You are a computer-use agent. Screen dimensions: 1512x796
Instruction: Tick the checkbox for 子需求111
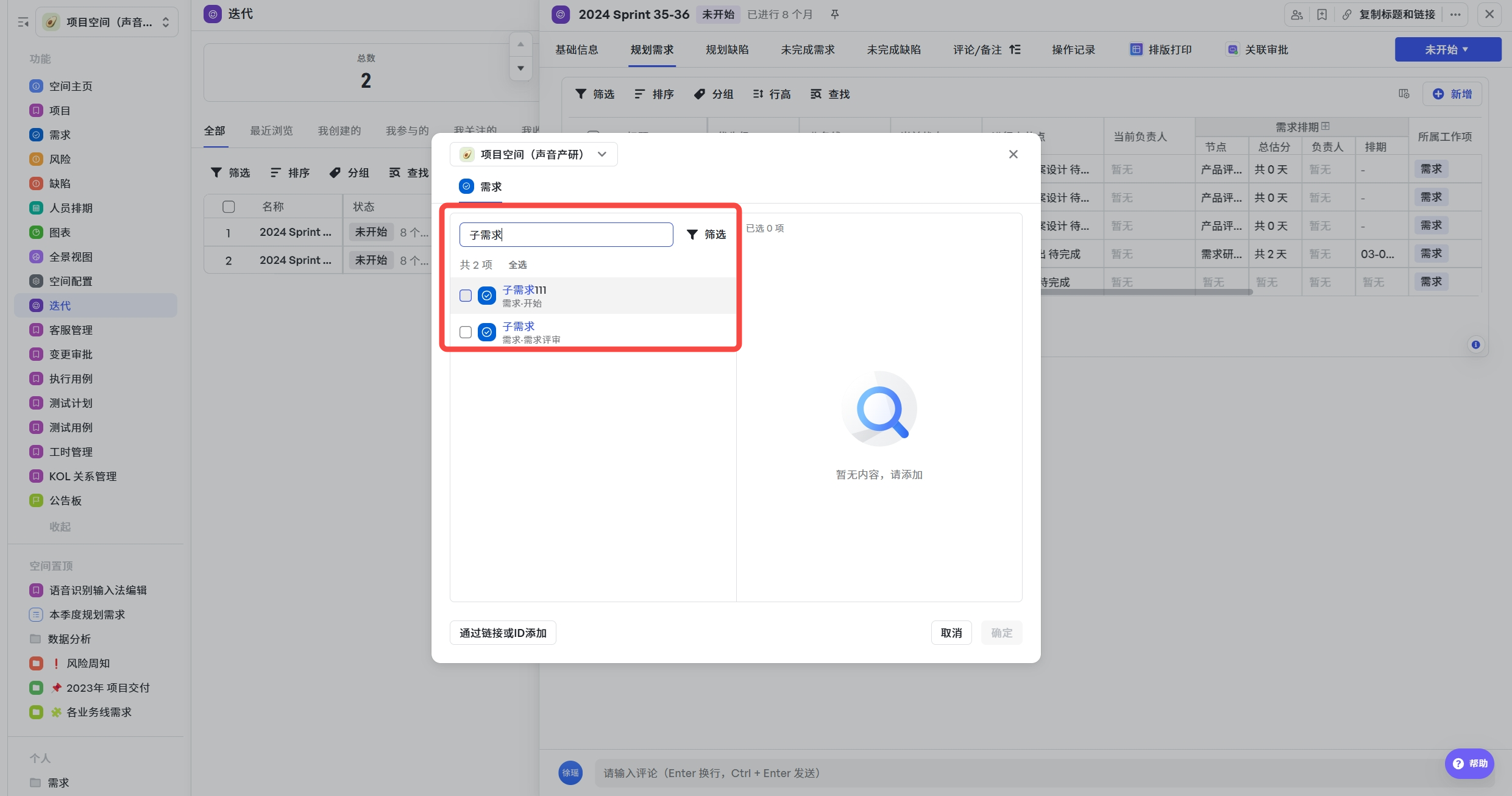(466, 296)
